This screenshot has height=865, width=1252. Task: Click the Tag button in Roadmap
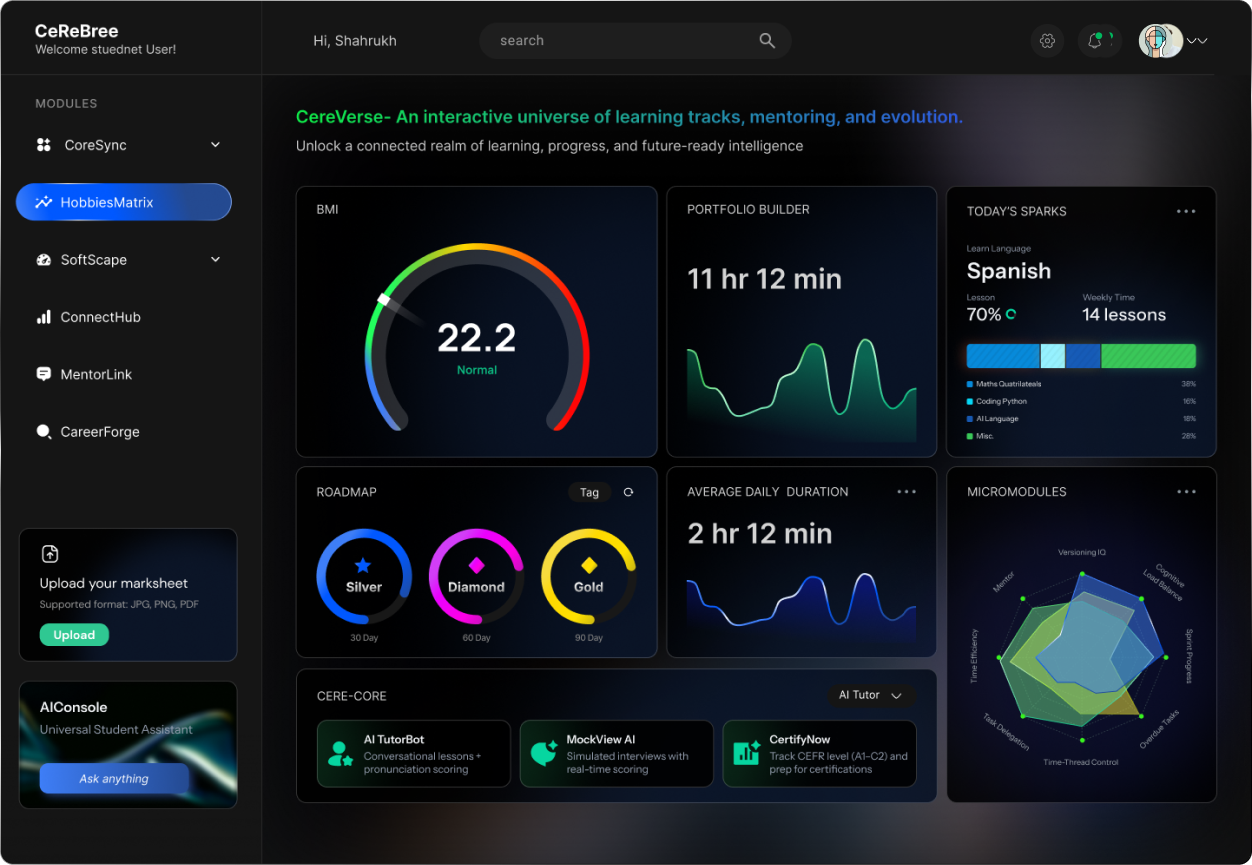[x=589, y=492]
